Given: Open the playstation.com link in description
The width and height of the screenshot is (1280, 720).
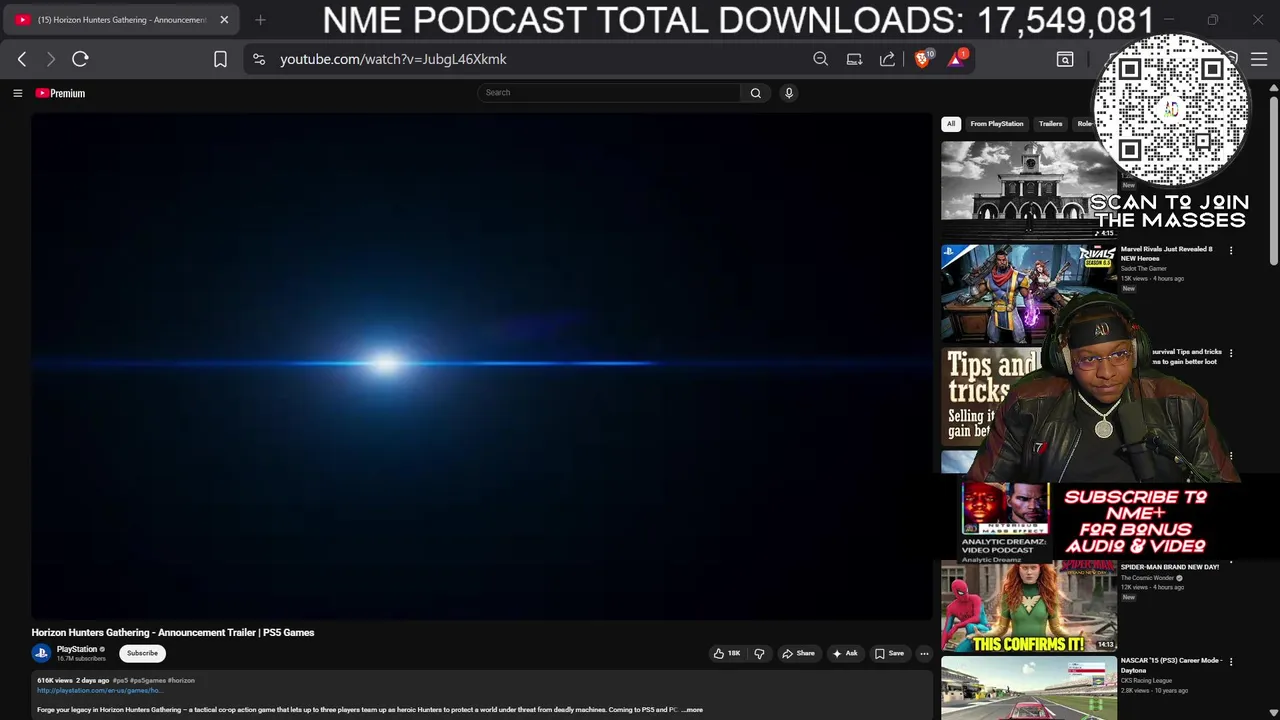Looking at the screenshot, I should 99,690.
